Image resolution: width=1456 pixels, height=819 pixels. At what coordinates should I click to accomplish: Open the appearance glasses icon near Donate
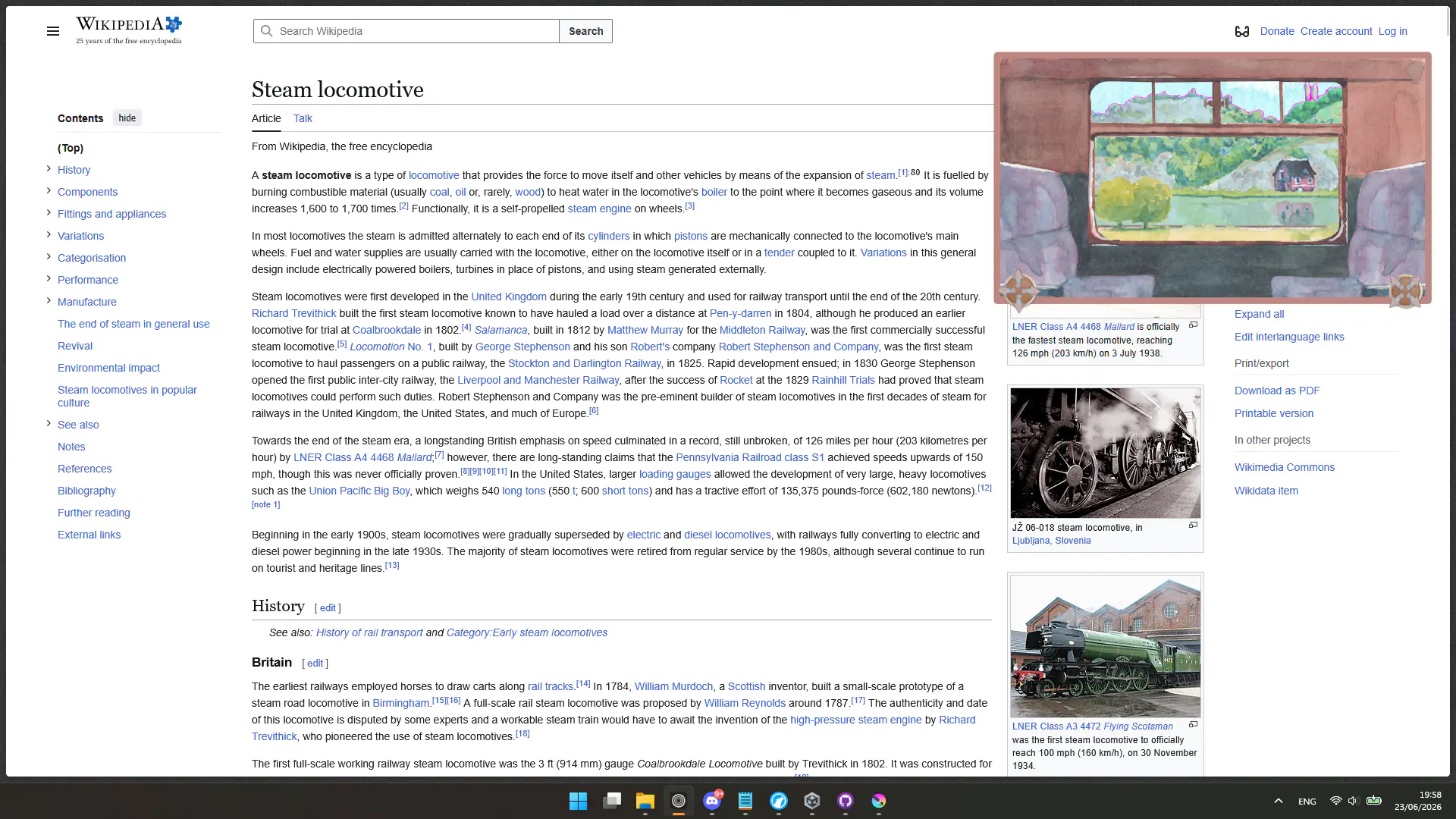click(x=1241, y=31)
